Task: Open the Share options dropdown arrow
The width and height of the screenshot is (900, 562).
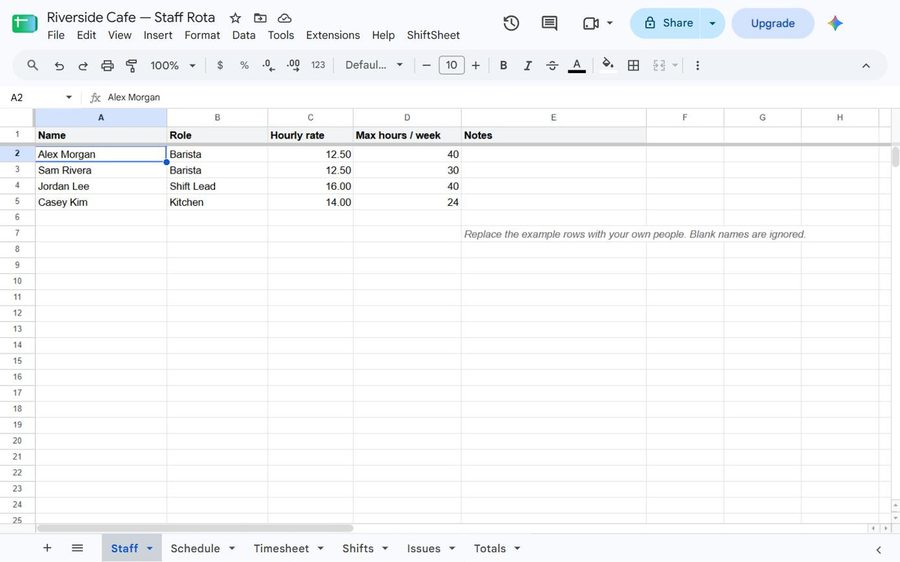Action: (x=712, y=23)
